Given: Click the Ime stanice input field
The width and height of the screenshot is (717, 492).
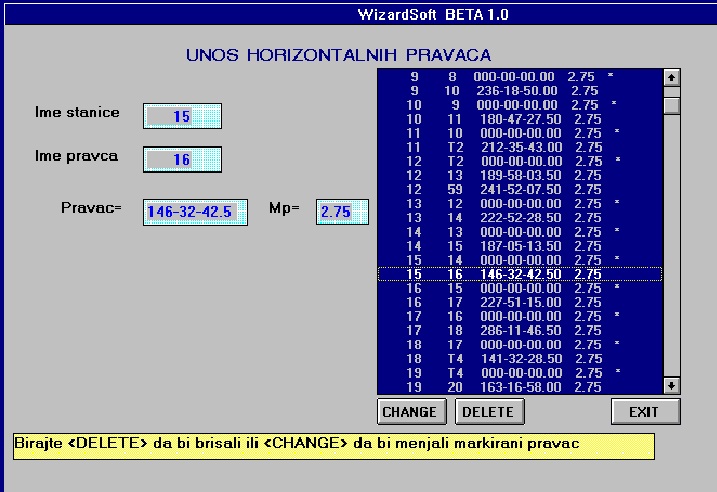Looking at the screenshot, I should [x=182, y=116].
